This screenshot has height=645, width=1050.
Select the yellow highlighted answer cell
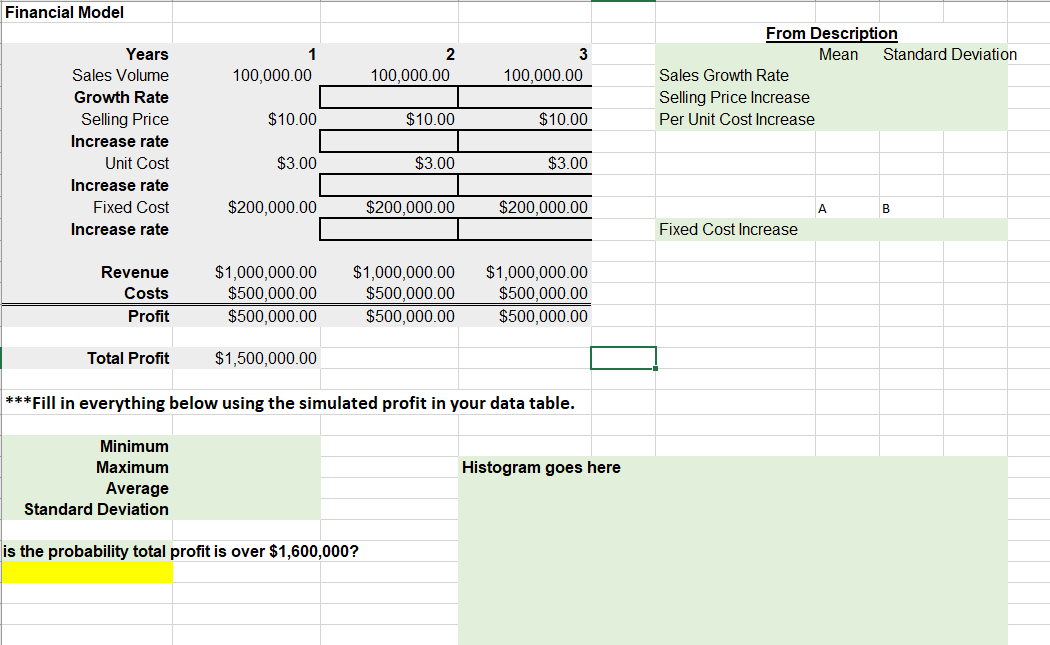click(x=87, y=572)
